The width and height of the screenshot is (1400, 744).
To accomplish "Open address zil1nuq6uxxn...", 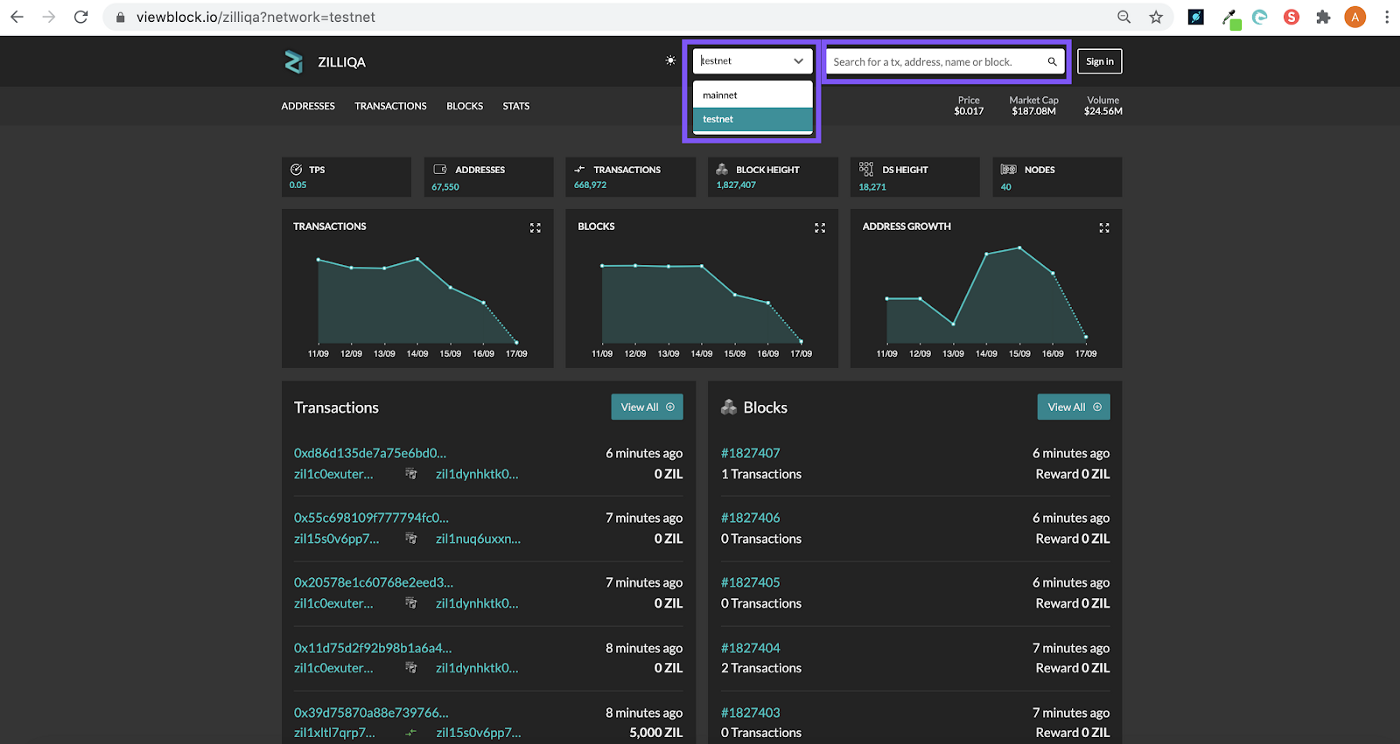I will [x=478, y=539].
